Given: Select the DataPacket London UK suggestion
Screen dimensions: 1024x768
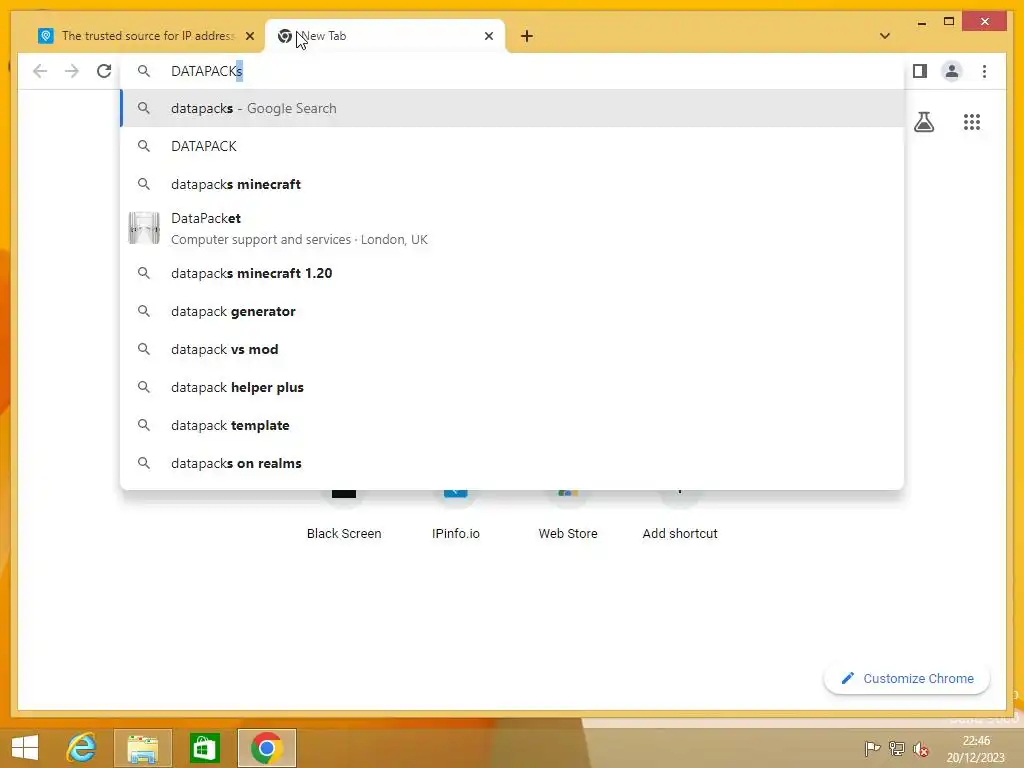Looking at the screenshot, I should click(x=513, y=229).
